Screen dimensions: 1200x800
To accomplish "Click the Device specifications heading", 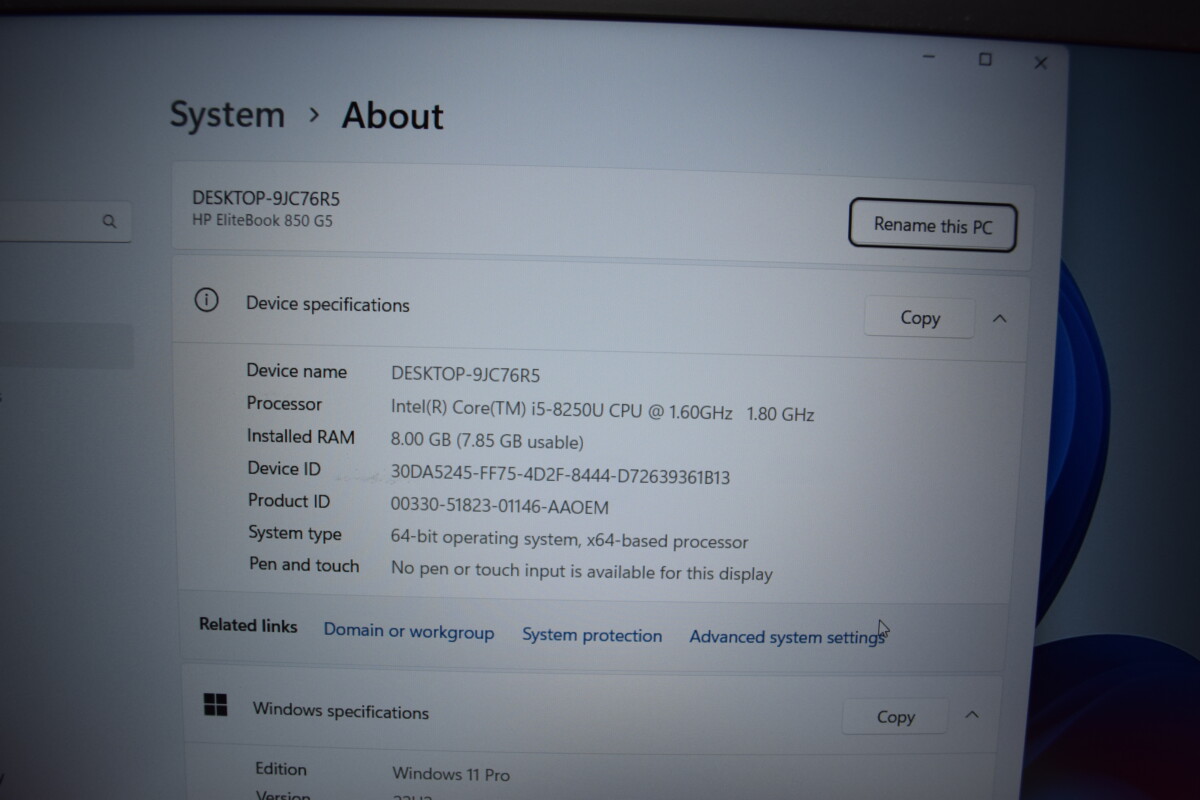I will click(328, 305).
